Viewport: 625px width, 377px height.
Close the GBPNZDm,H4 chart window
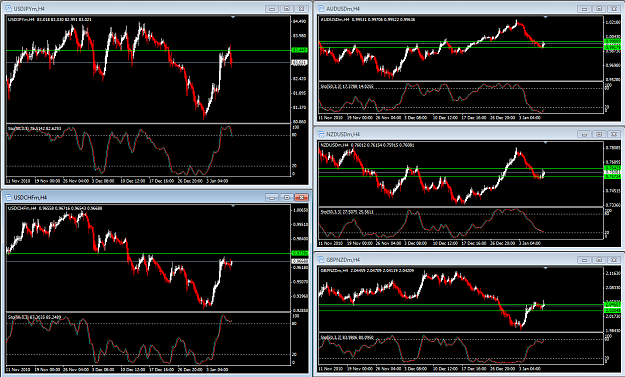(614, 259)
